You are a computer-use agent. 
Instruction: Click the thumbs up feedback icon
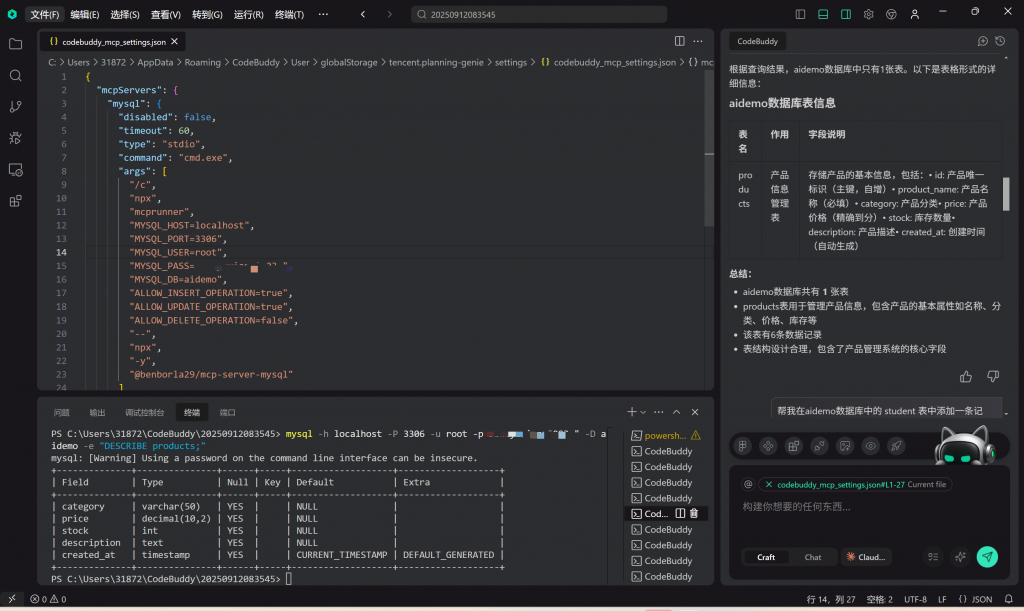pos(966,376)
